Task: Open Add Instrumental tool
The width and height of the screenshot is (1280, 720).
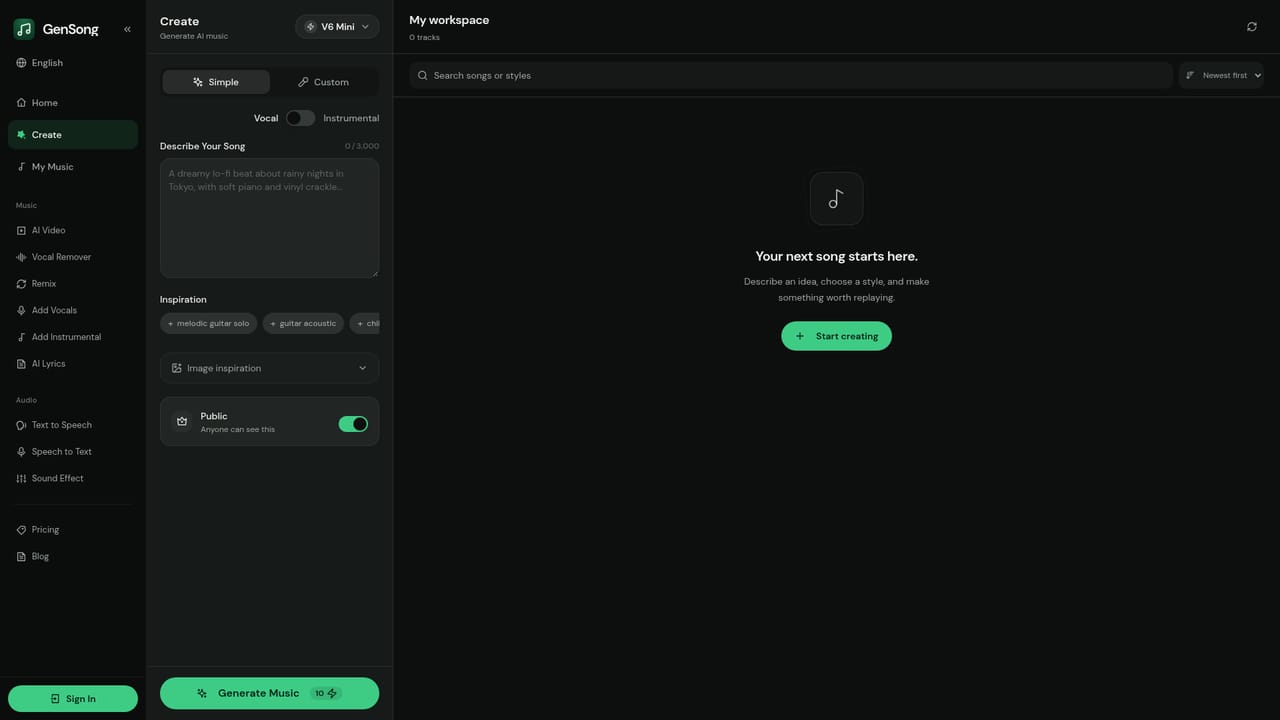Action: (72, 337)
